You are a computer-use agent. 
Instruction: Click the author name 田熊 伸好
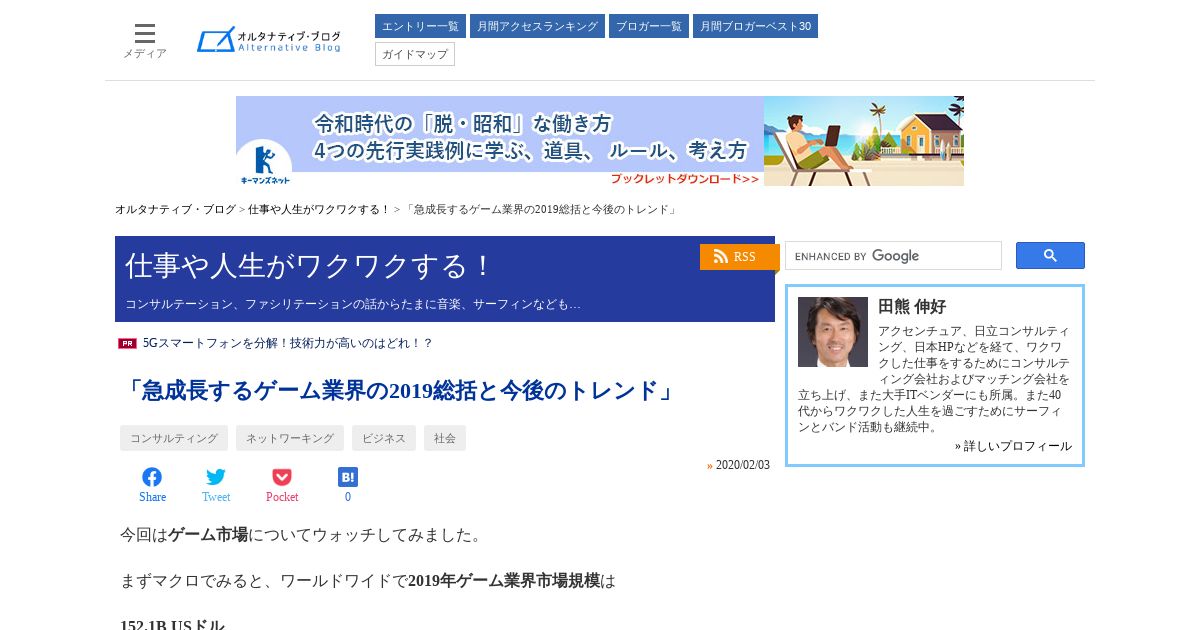(912, 307)
